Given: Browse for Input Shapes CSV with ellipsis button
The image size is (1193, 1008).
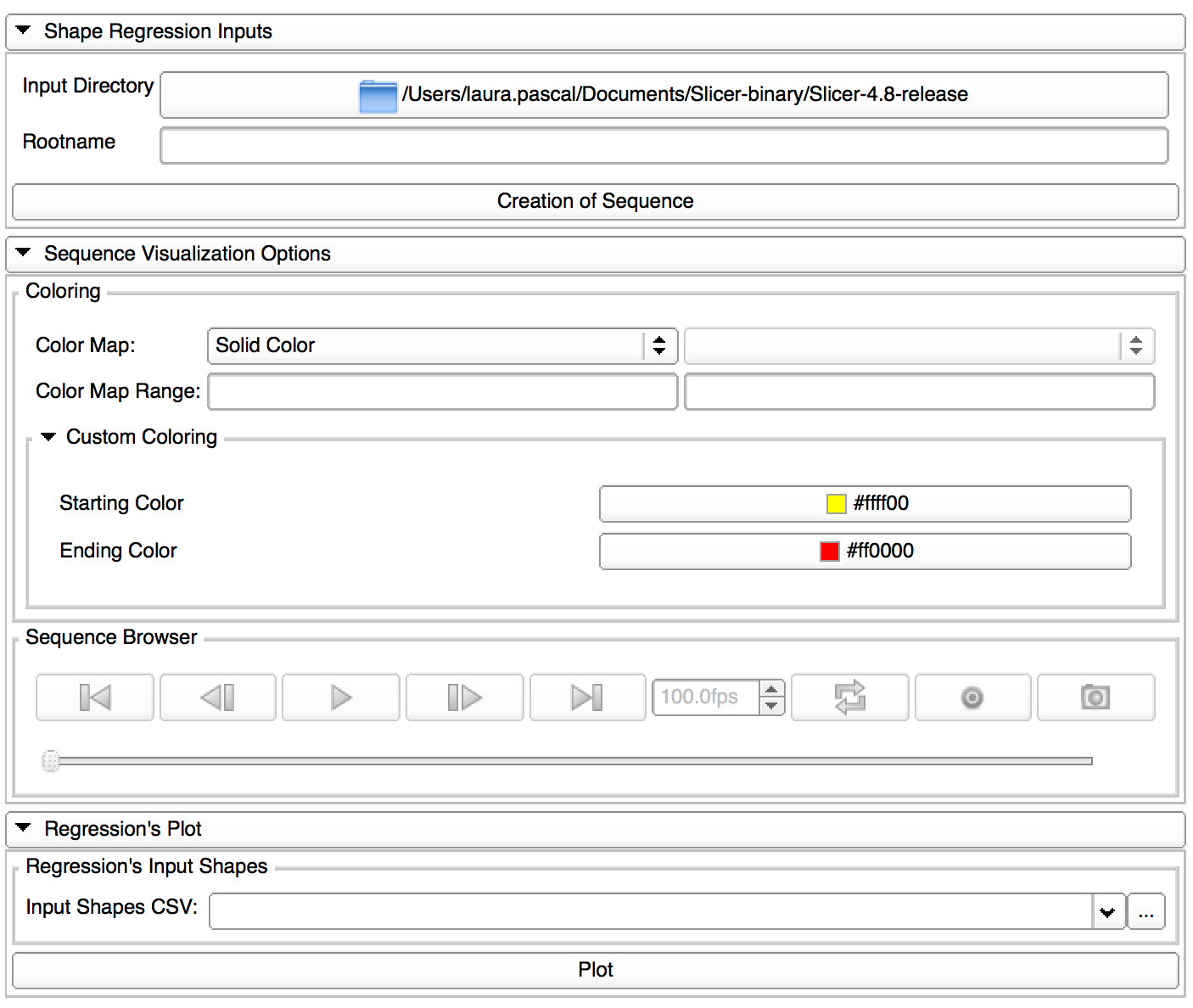Looking at the screenshot, I should point(1145,913).
